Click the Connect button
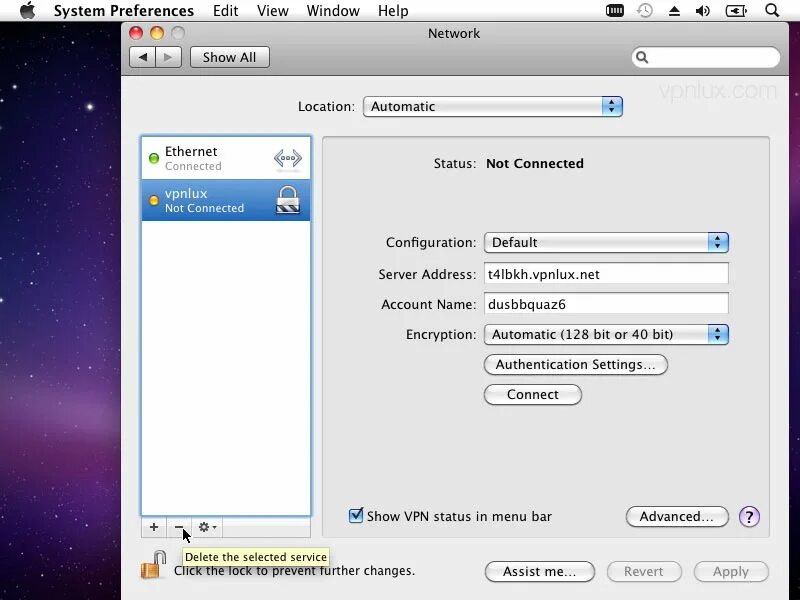The width and height of the screenshot is (800, 600). 533,395
